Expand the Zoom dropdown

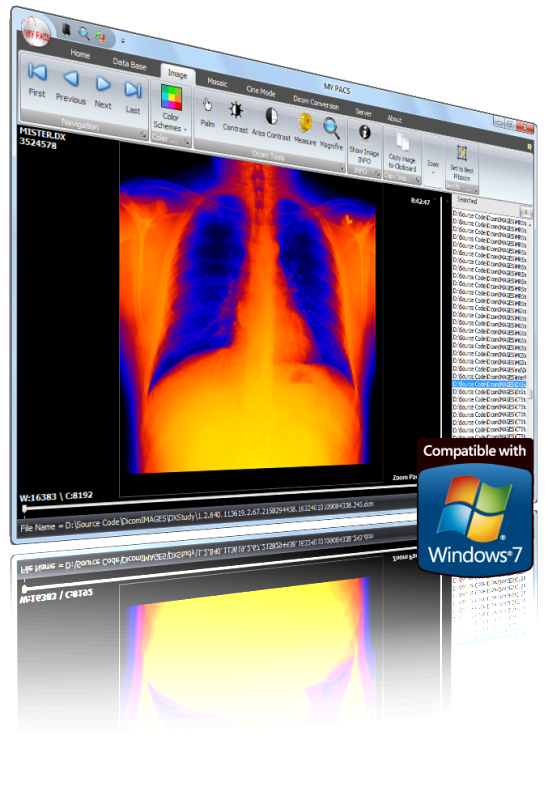433,165
